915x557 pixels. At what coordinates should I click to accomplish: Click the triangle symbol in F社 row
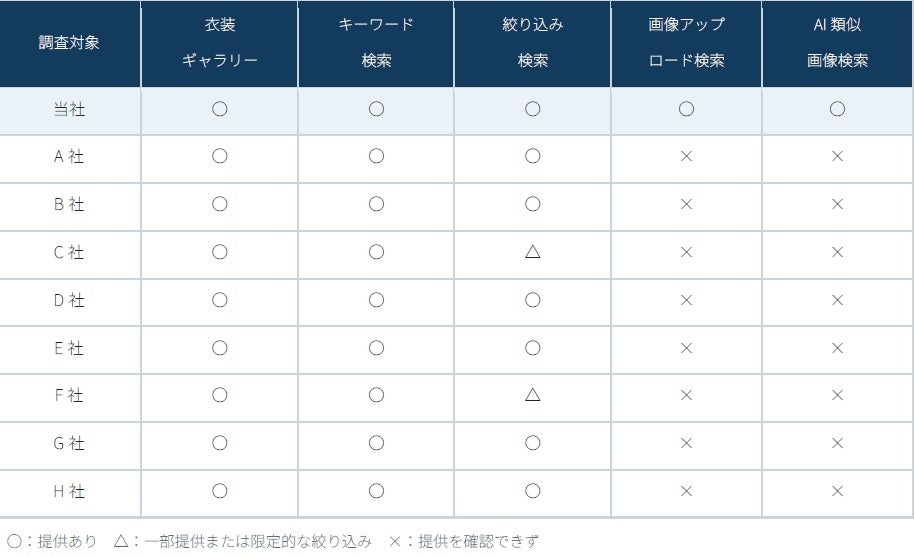(532, 395)
